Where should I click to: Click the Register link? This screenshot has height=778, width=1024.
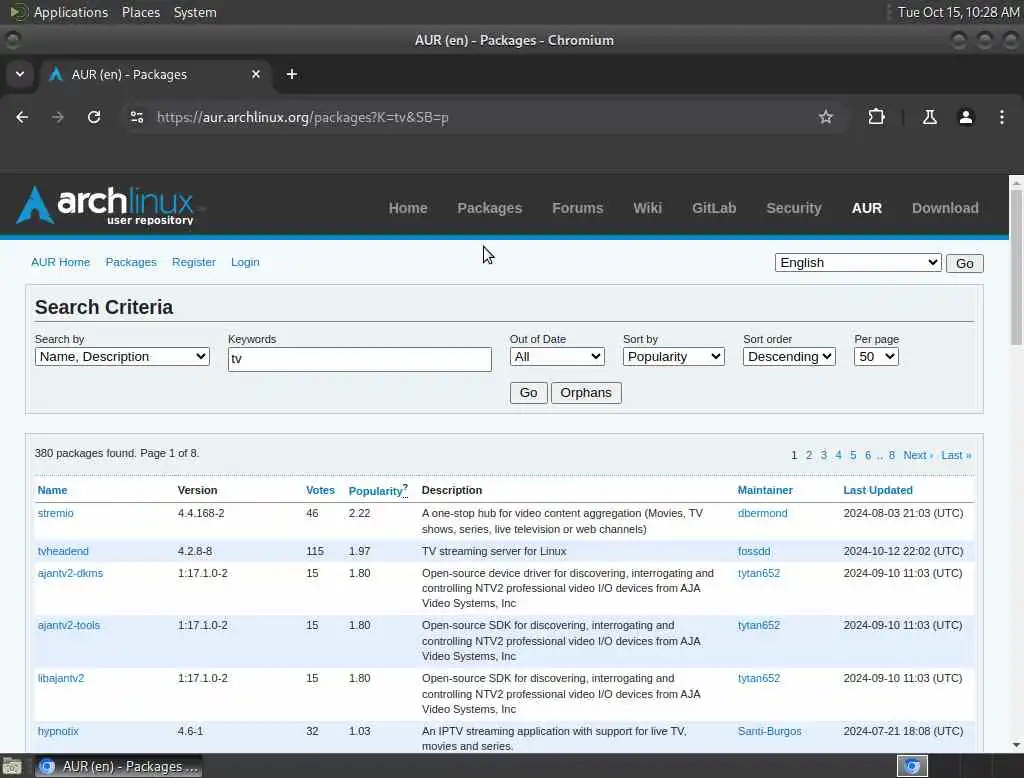click(194, 262)
